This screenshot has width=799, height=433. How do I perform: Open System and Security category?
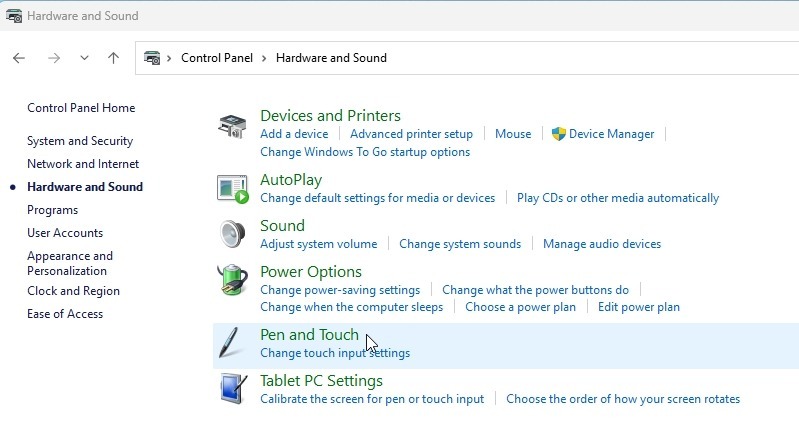(80, 141)
